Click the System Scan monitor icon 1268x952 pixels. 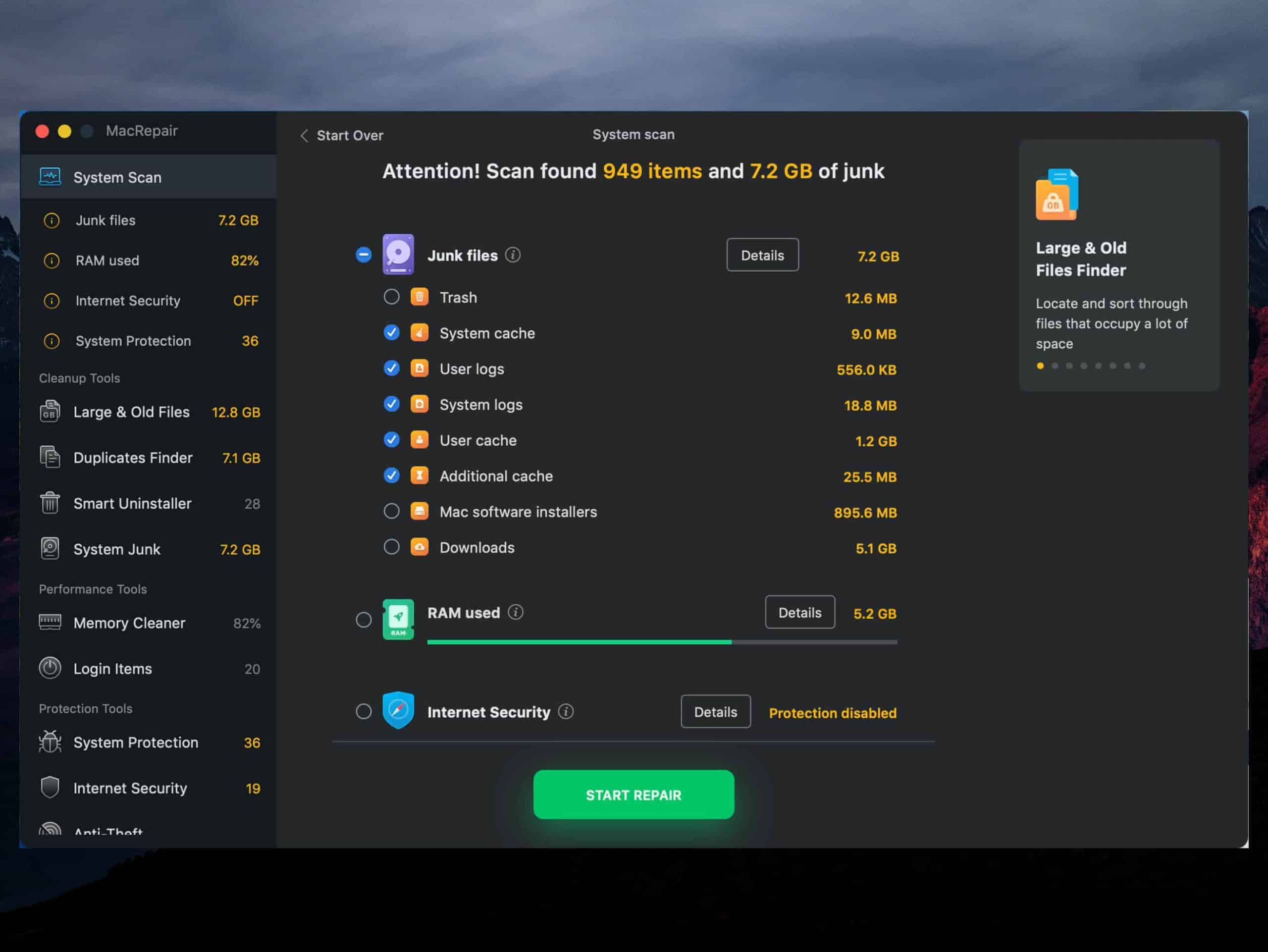50,177
